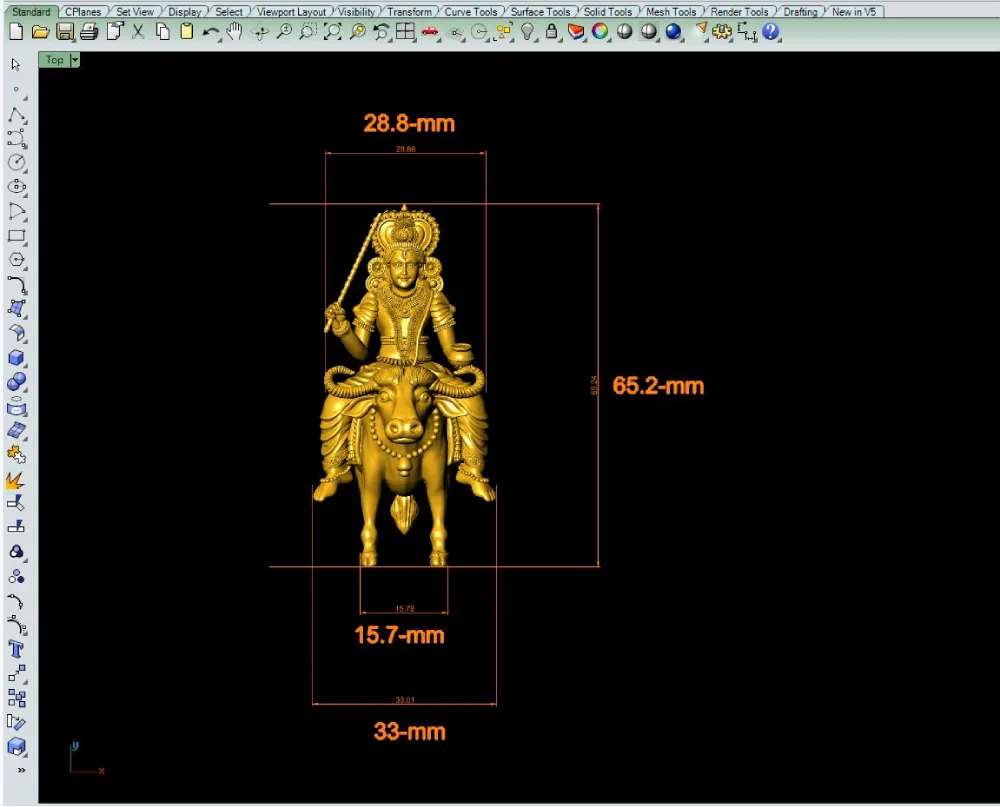Click the padlock Lock Objects icon

(x=552, y=31)
